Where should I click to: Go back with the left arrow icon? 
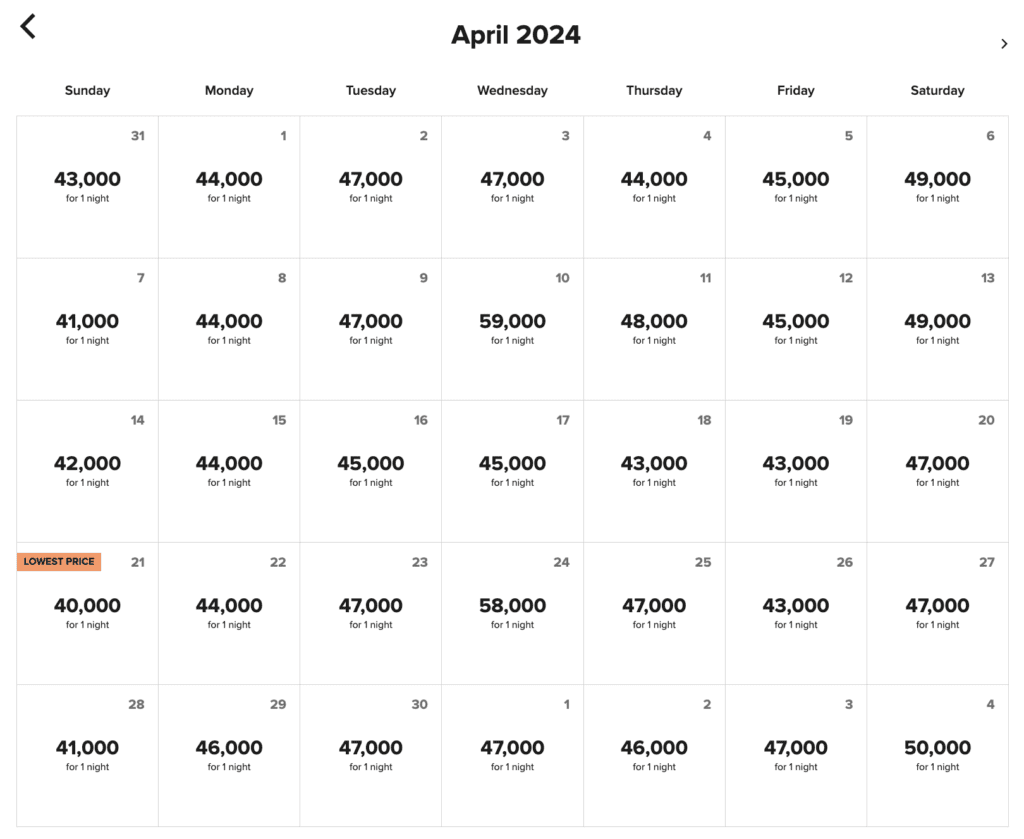tap(28, 27)
